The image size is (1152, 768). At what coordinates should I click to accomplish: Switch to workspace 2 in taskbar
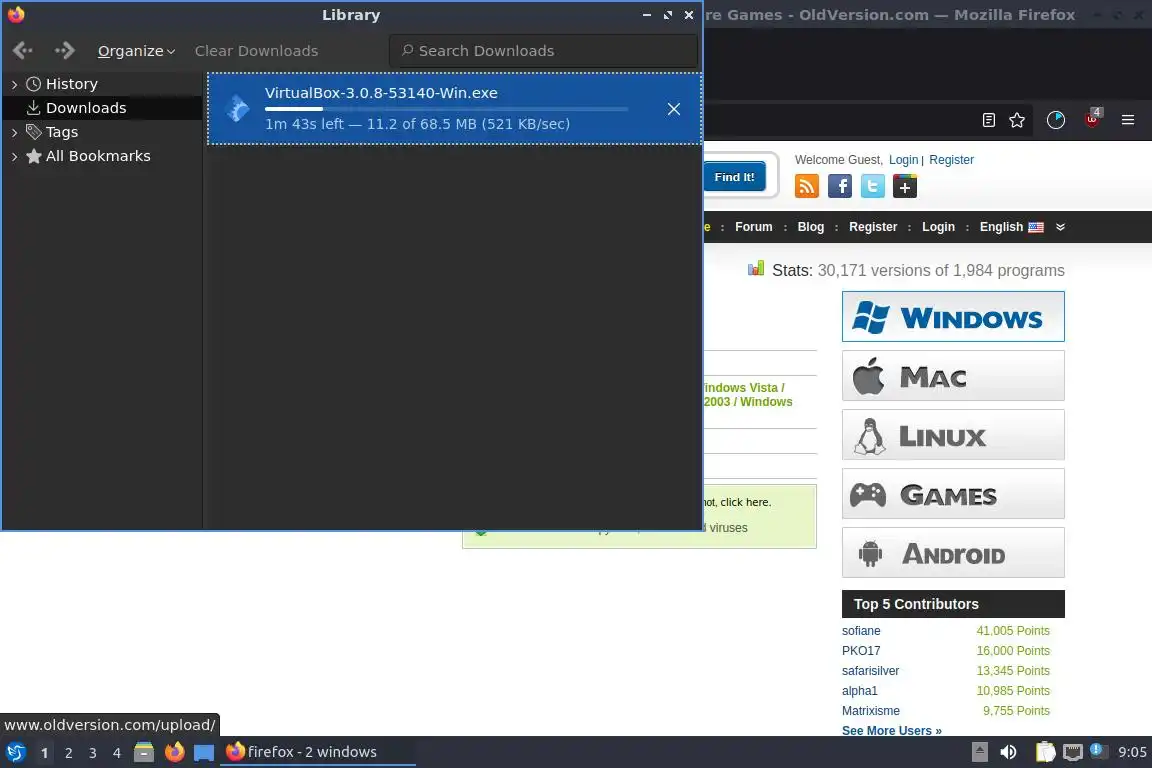tap(68, 753)
